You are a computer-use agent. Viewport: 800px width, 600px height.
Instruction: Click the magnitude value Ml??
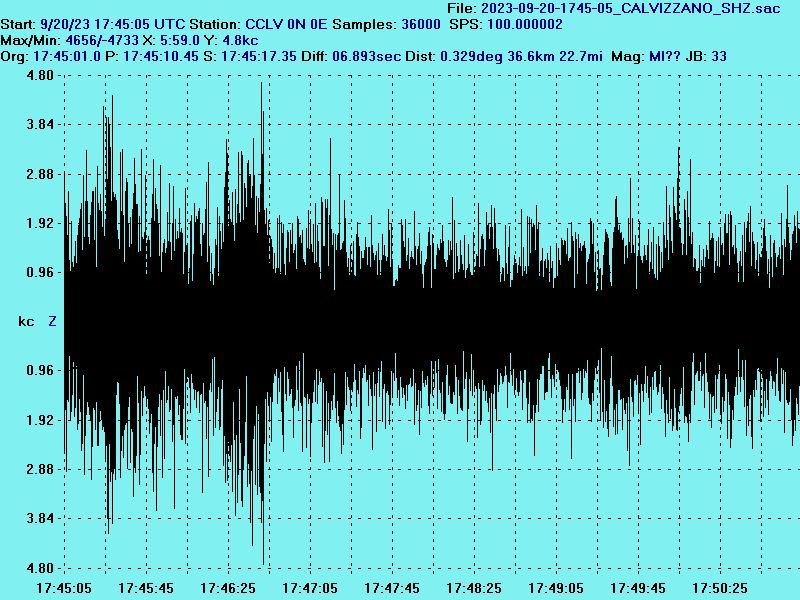pyautogui.click(x=665, y=56)
